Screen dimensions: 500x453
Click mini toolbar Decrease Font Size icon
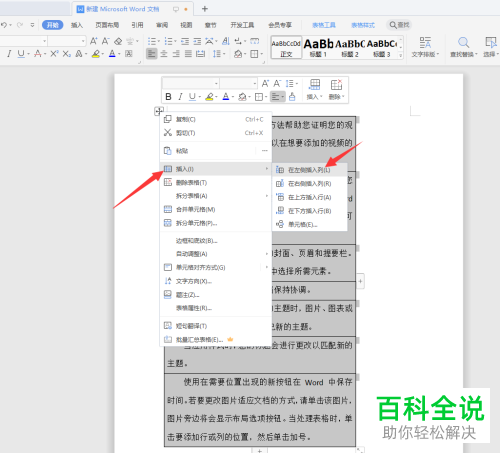[x=277, y=83]
